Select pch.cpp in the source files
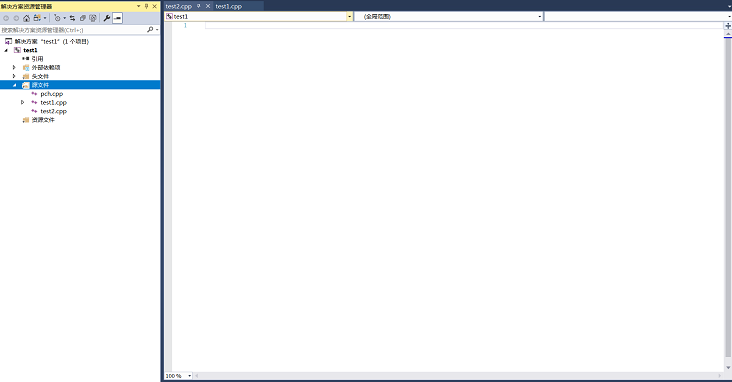The width and height of the screenshot is (732, 382). (51, 94)
